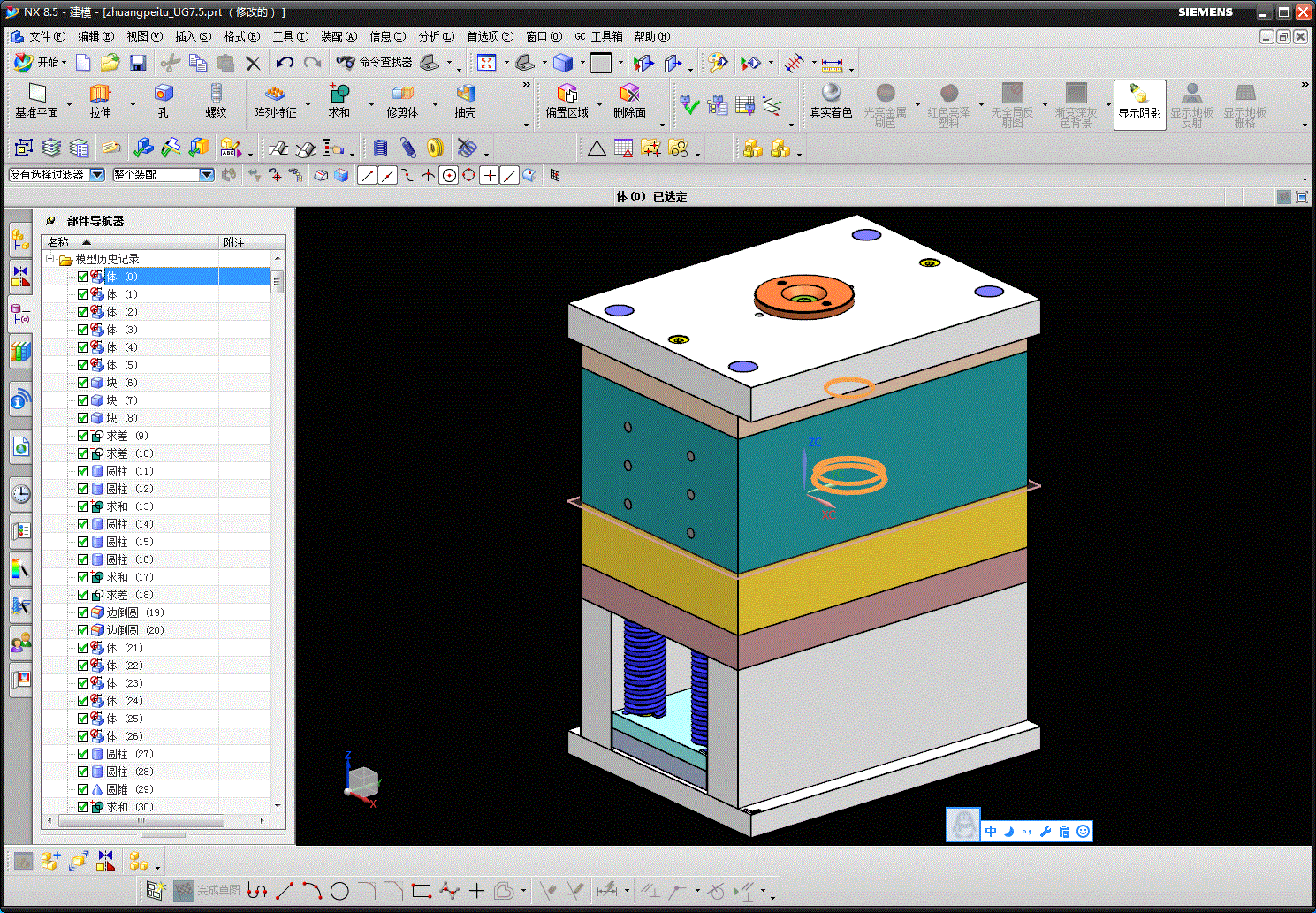Sort by the 名称 column header

[131, 242]
